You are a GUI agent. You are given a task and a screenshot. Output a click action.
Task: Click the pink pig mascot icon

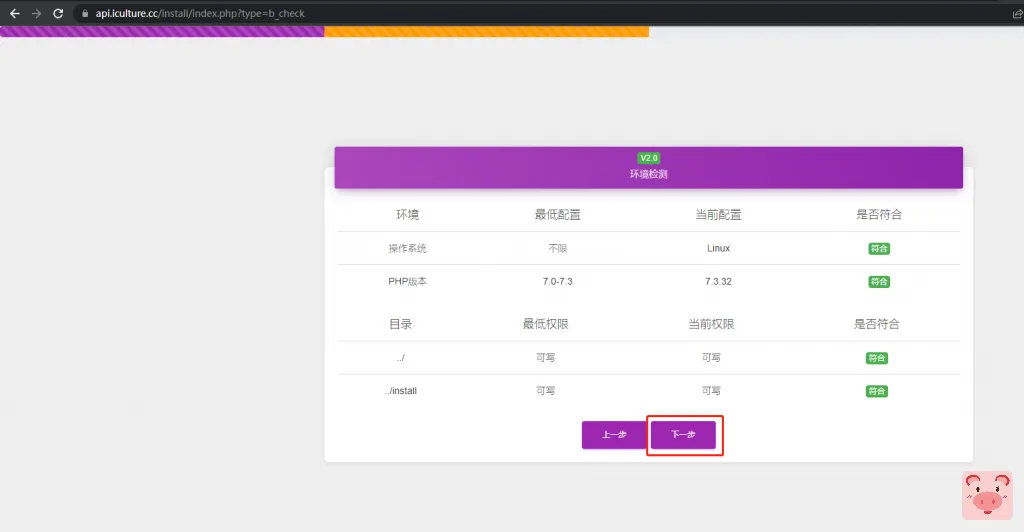[x=987, y=495]
